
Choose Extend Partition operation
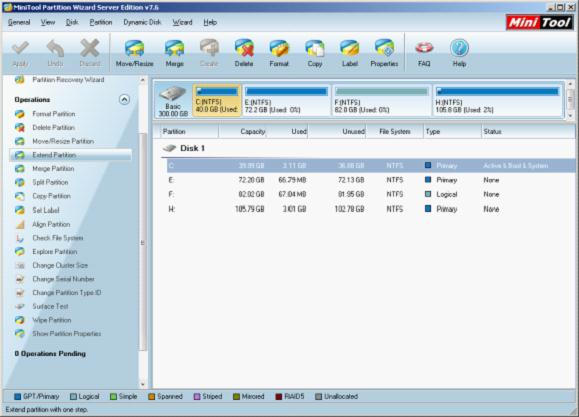pyautogui.click(x=71, y=155)
